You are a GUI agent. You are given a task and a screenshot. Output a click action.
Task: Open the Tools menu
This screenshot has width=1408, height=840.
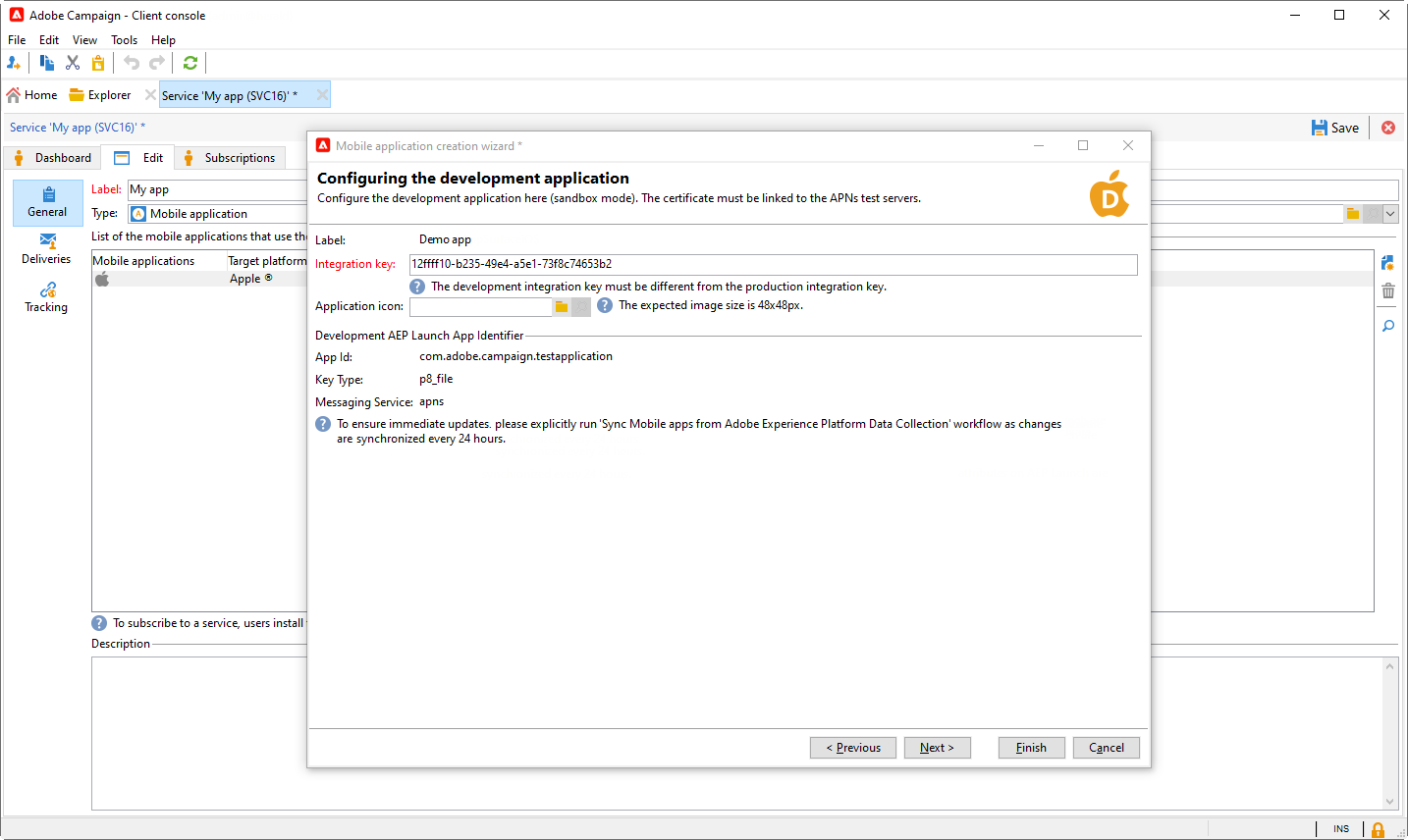coord(124,40)
